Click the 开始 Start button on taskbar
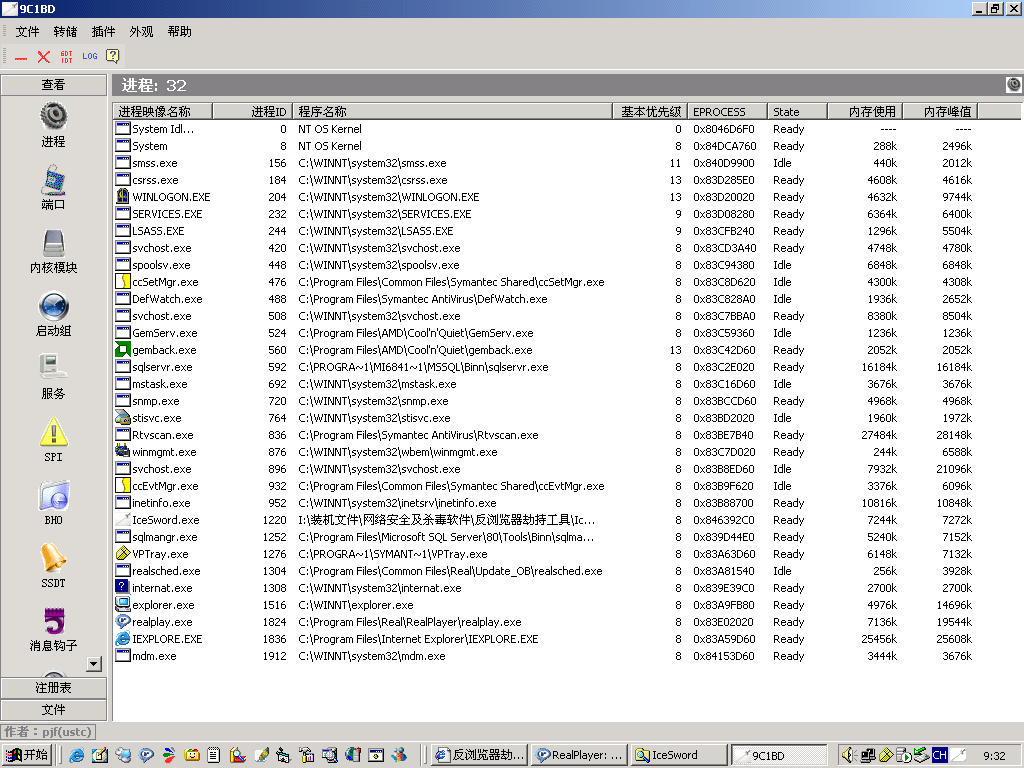This screenshot has width=1024, height=768. click(x=27, y=755)
